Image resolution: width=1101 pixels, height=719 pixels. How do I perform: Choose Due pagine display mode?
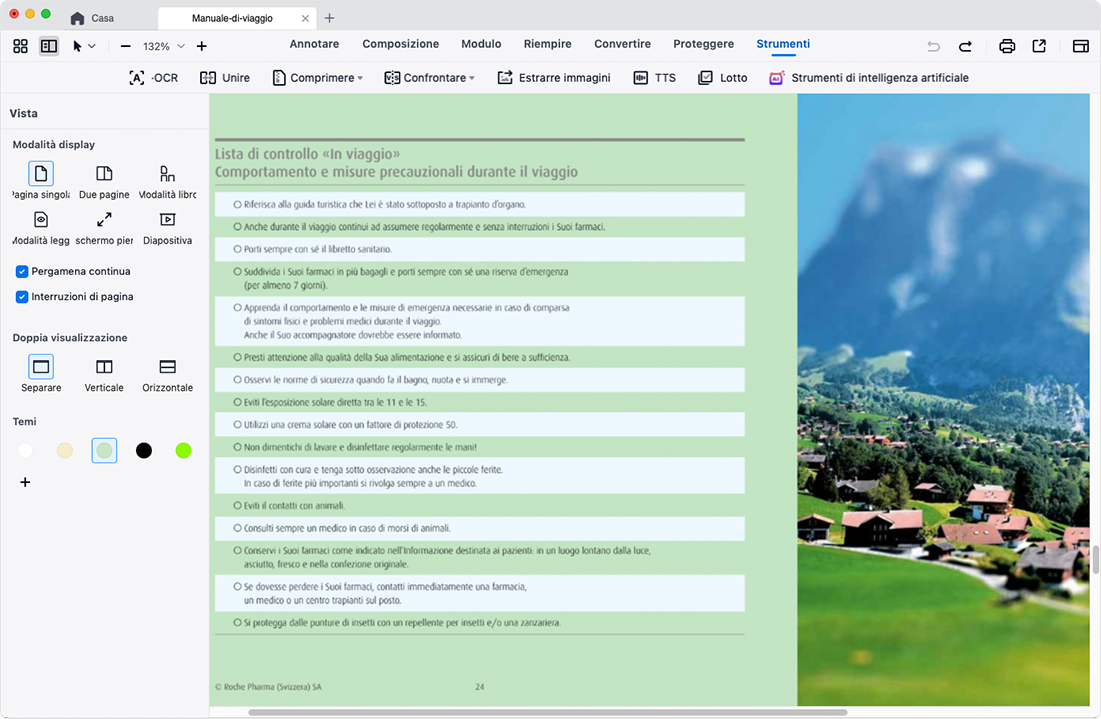pyautogui.click(x=104, y=174)
